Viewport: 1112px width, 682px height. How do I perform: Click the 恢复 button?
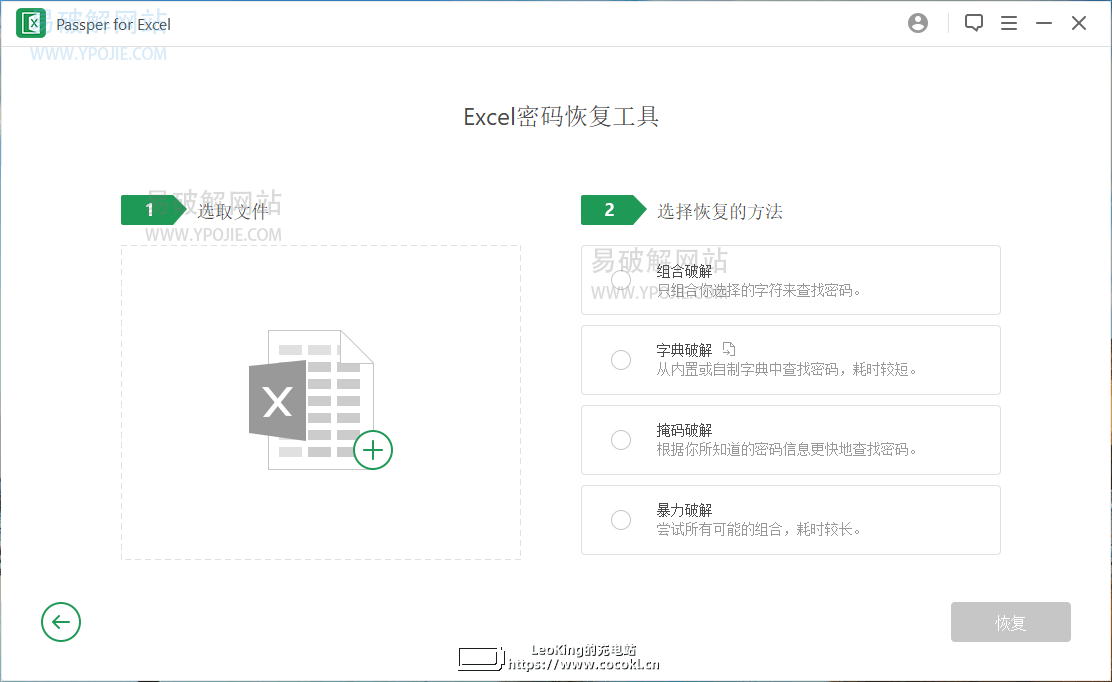(1011, 622)
